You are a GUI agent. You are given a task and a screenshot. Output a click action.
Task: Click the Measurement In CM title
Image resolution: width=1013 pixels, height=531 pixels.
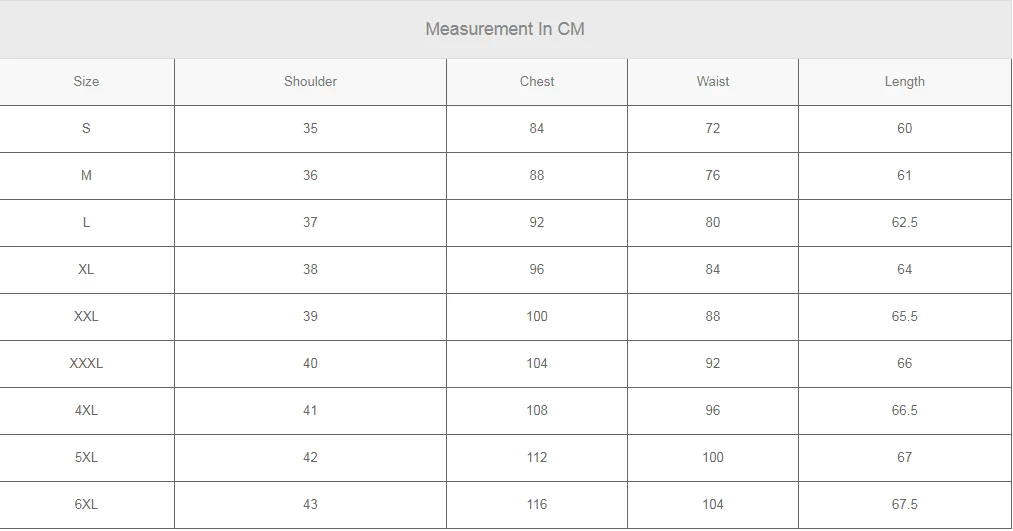[x=505, y=29]
